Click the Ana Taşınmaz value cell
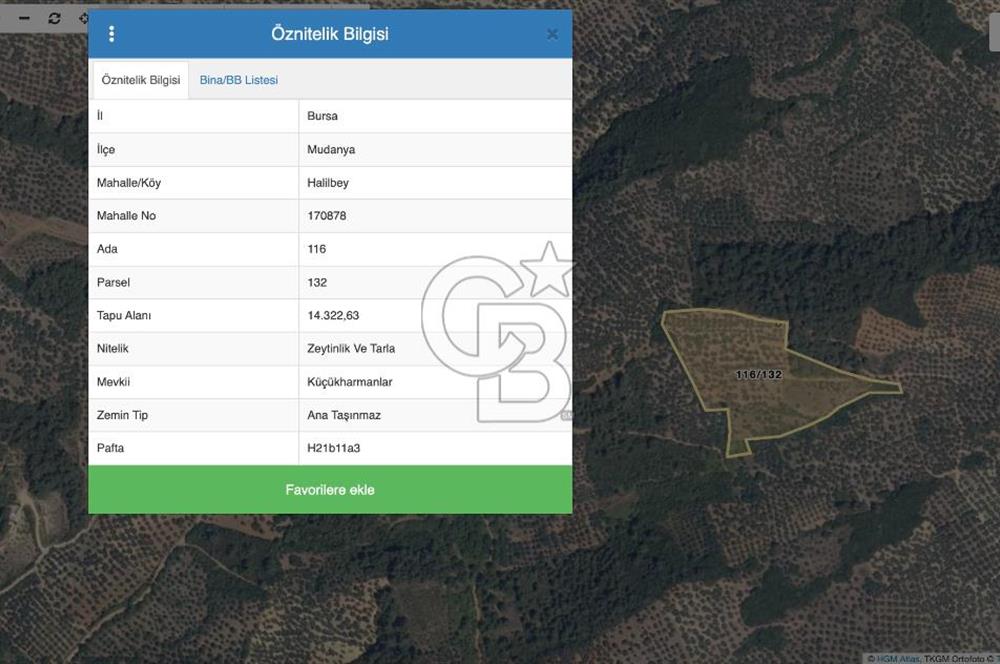Viewport: 1000px width, 664px height. pos(343,415)
